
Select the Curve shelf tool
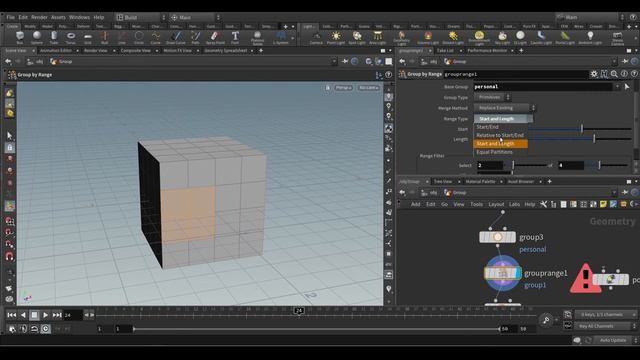coord(156,38)
